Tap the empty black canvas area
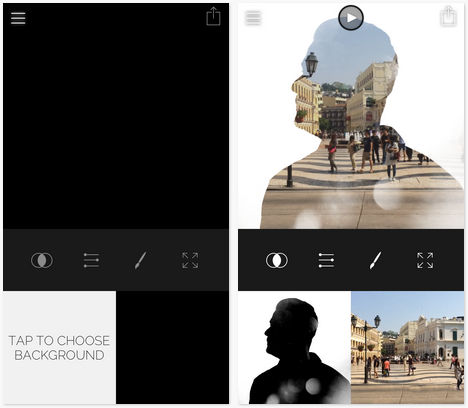The image size is (468, 408). tap(116, 116)
